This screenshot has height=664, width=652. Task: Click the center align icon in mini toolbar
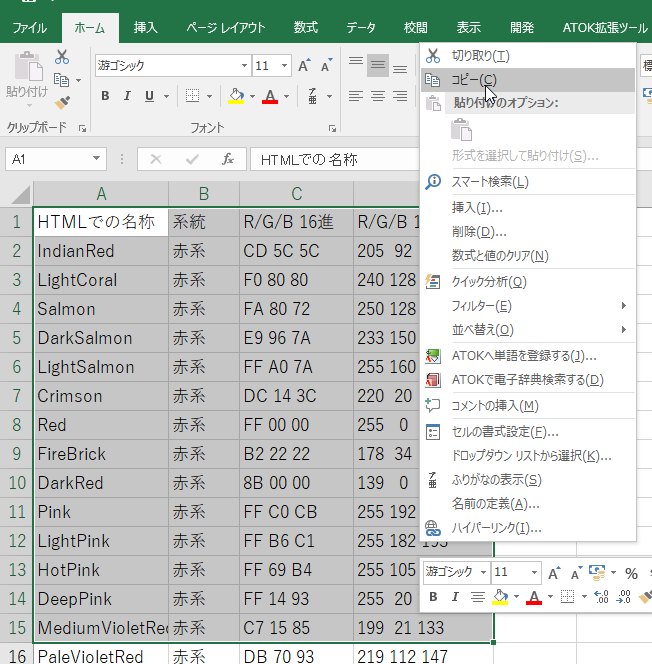(x=479, y=597)
